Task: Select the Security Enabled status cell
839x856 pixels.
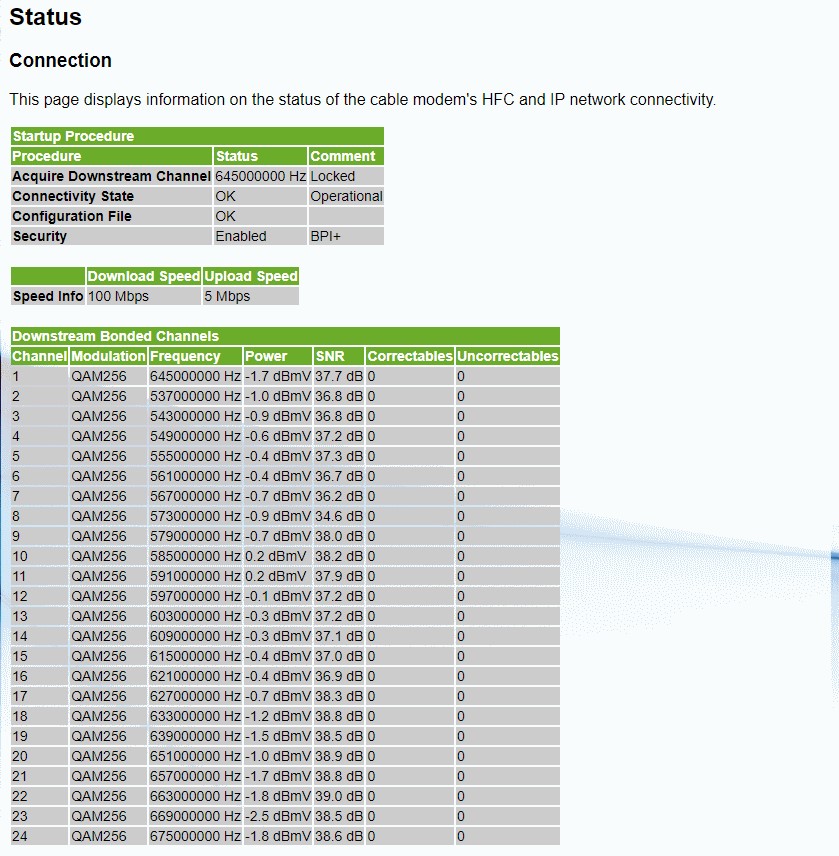Action: [237, 236]
